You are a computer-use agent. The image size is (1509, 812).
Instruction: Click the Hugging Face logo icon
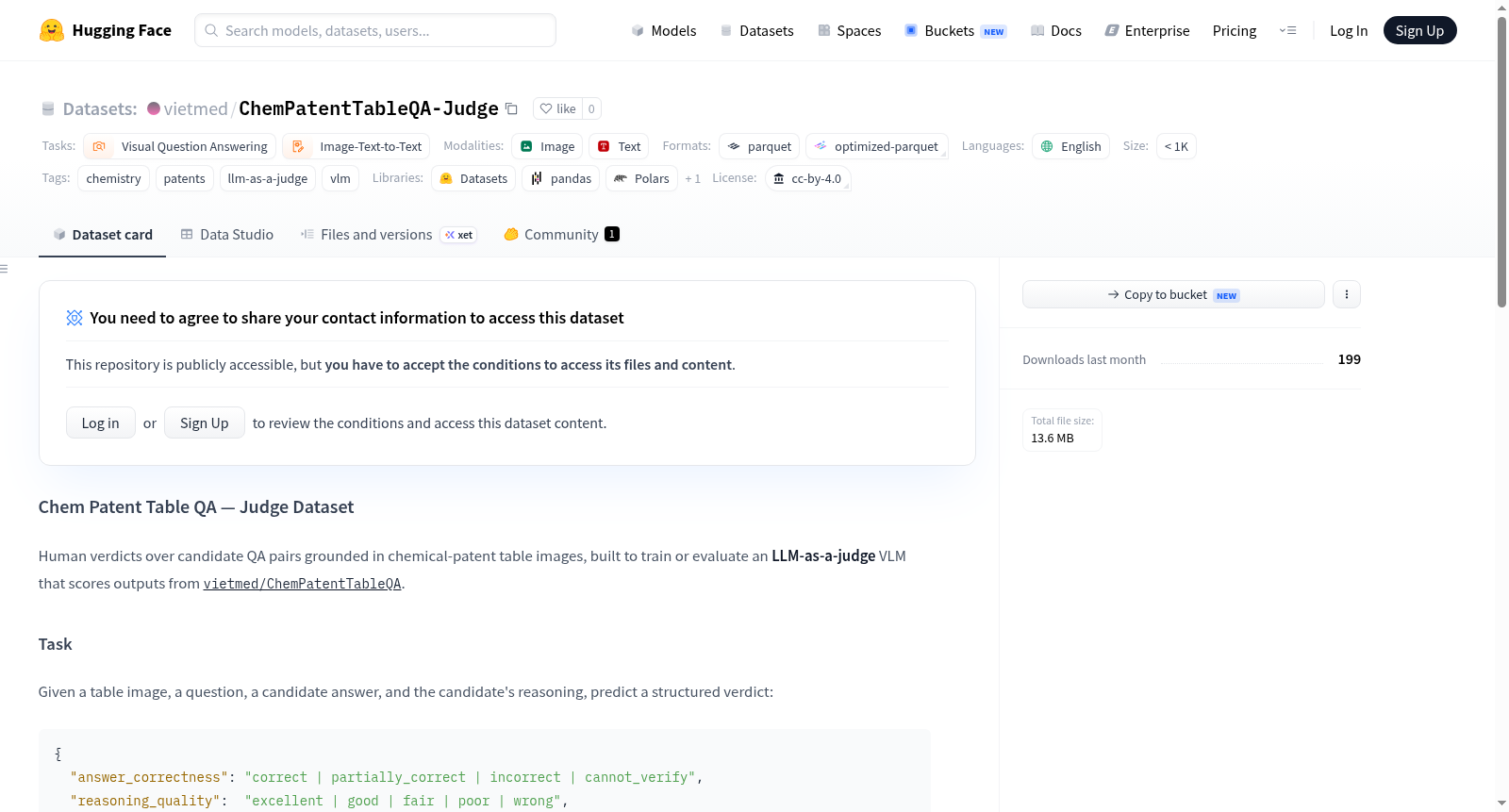(x=52, y=30)
